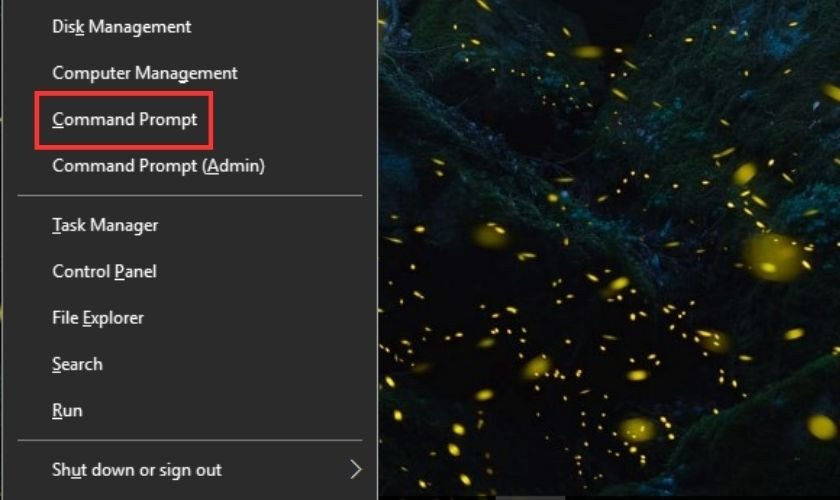
Task: Open Command Prompt (Admin)
Action: (158, 166)
